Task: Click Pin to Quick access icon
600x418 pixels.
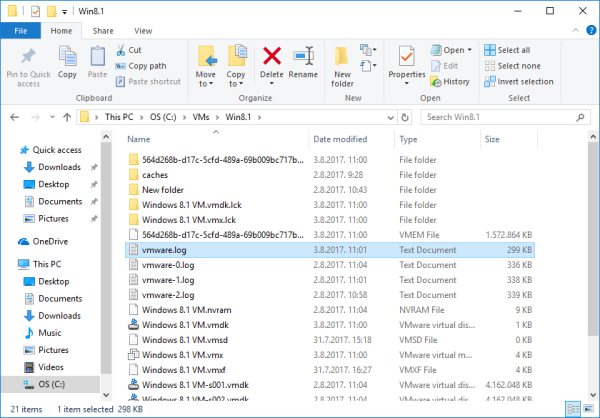Action: [x=29, y=61]
